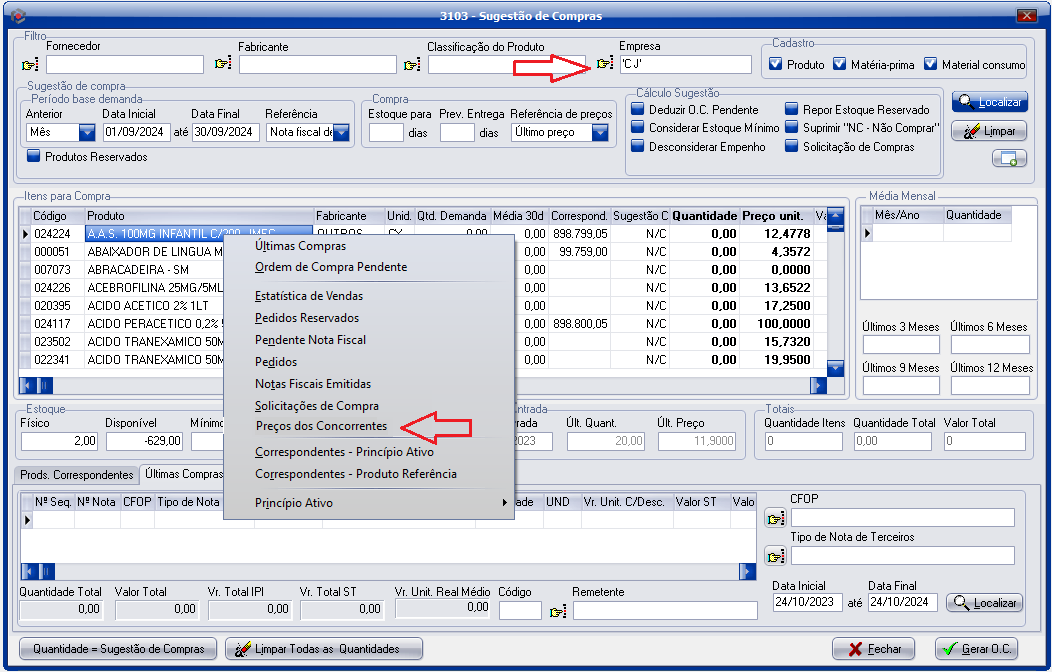Open the Fornecedor lookup hand icon

pyautogui.click(x=29, y=65)
